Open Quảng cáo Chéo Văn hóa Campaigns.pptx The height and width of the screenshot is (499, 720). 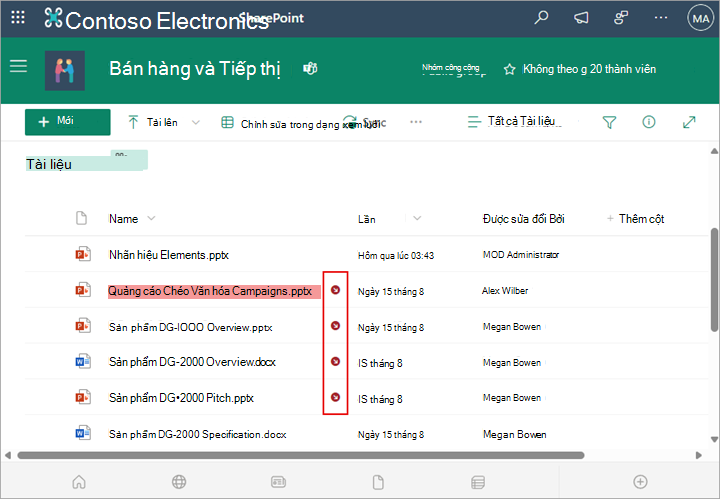click(210, 291)
